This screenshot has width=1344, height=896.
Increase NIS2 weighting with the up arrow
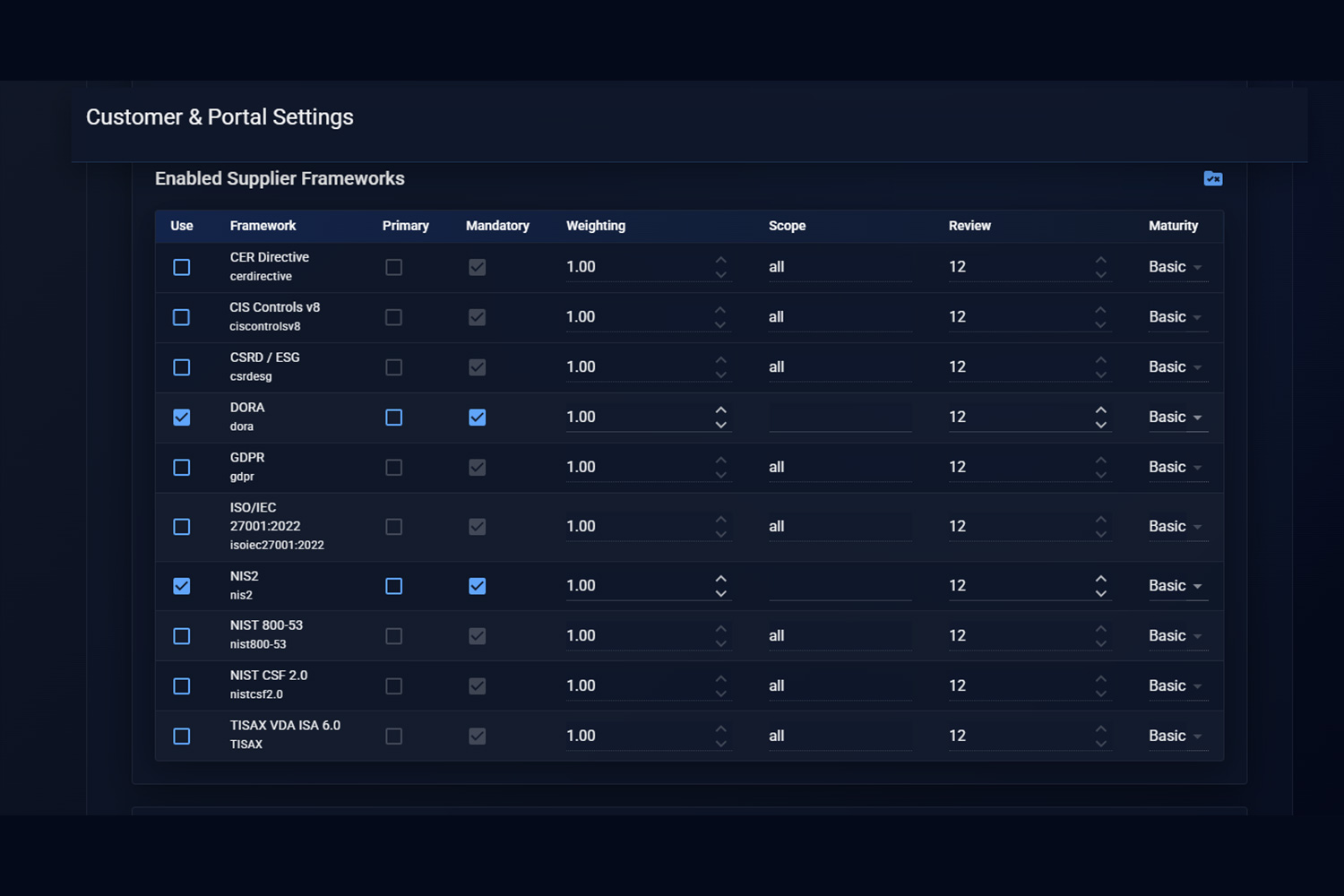tap(721, 579)
